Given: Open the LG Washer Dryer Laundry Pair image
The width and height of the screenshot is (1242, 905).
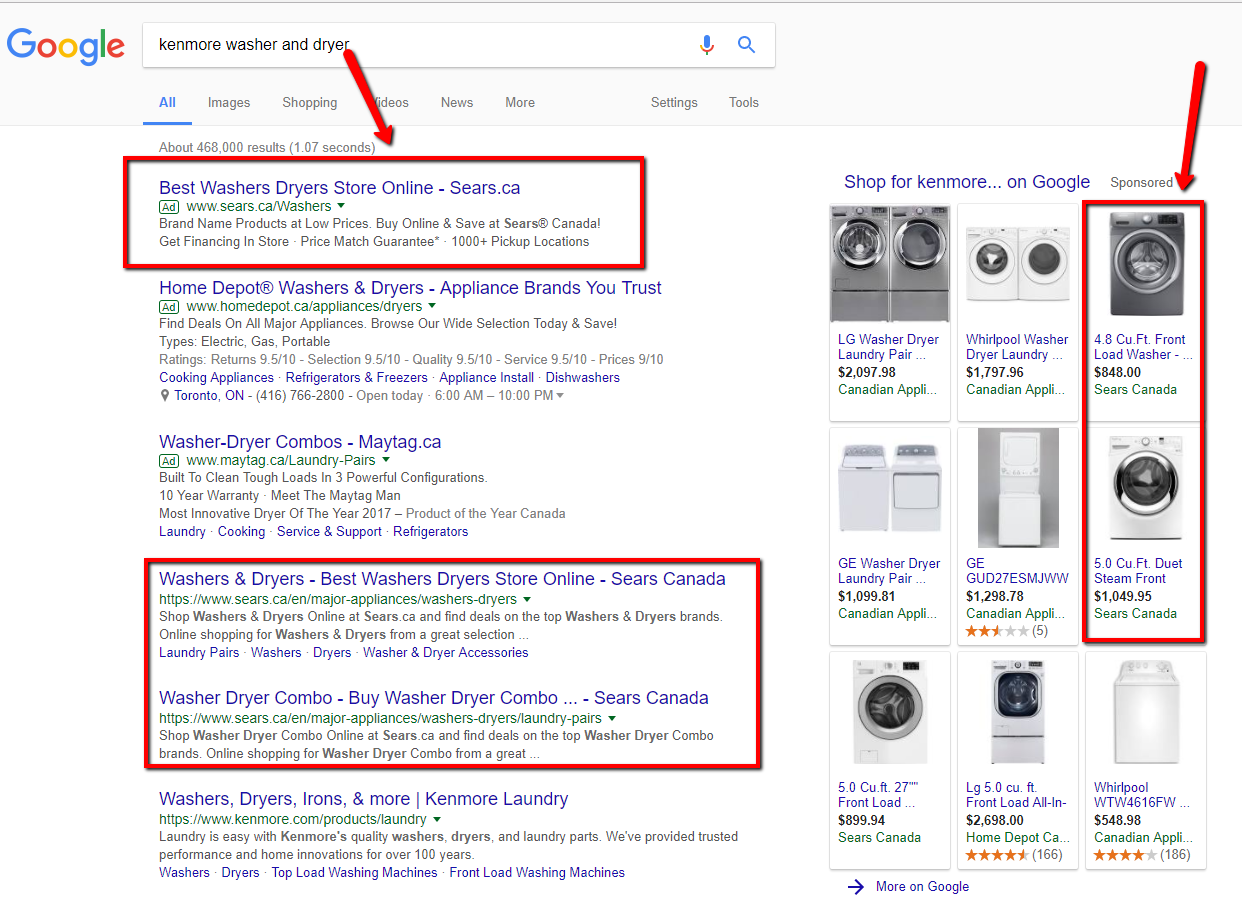Looking at the screenshot, I should point(890,264).
